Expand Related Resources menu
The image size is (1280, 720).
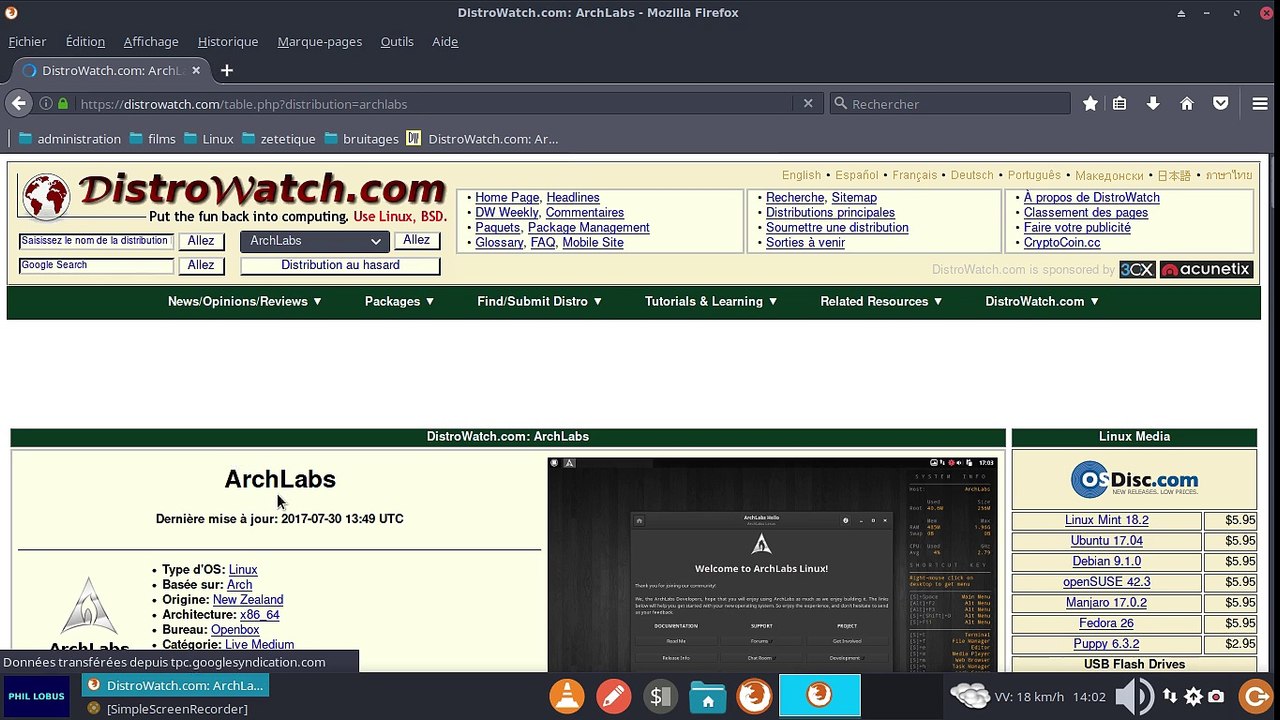coord(882,301)
